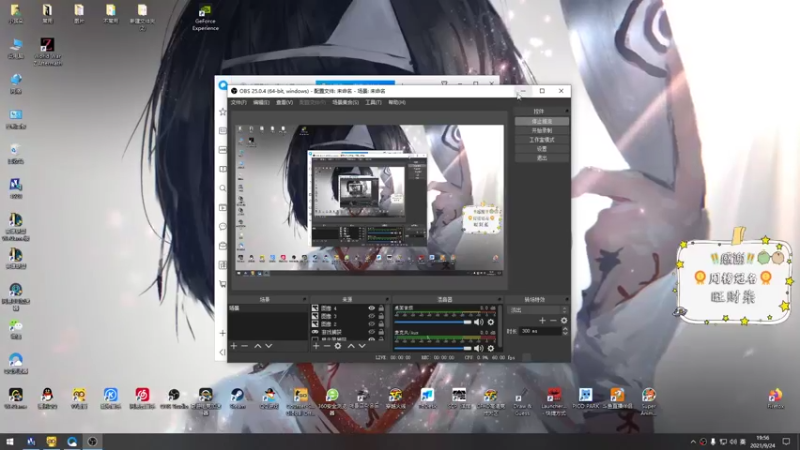Open the 帮助(H) menu in OBS
The height and width of the screenshot is (450, 800).
tap(397, 103)
